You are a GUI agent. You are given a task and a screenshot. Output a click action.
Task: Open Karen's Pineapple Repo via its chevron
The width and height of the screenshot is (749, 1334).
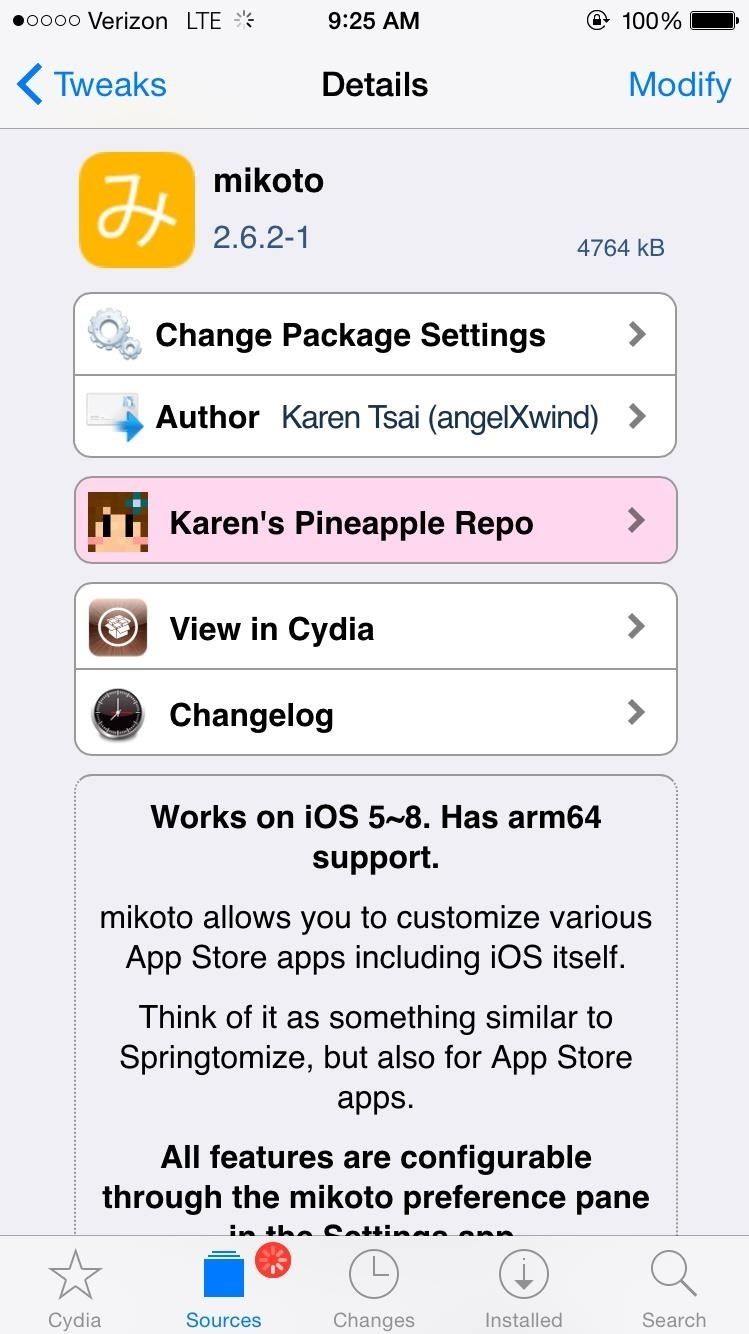point(637,520)
